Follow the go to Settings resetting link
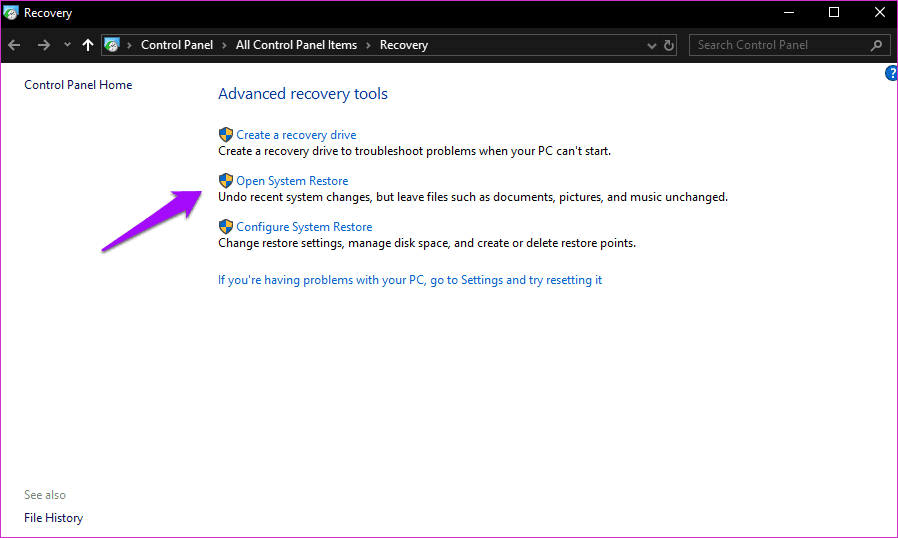This screenshot has width=898, height=538. coord(410,280)
